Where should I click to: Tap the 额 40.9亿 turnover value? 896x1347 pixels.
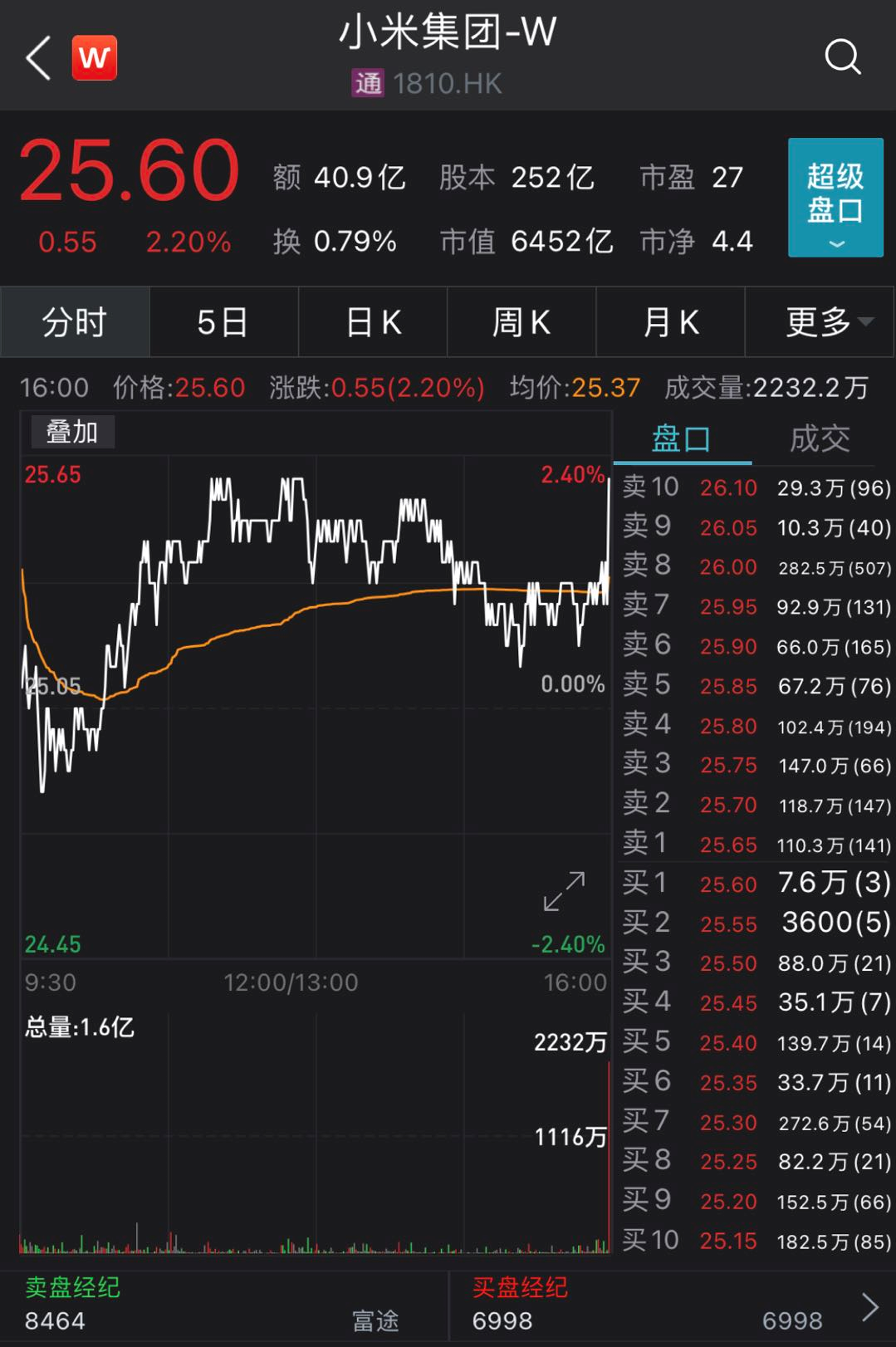pyautogui.click(x=339, y=177)
